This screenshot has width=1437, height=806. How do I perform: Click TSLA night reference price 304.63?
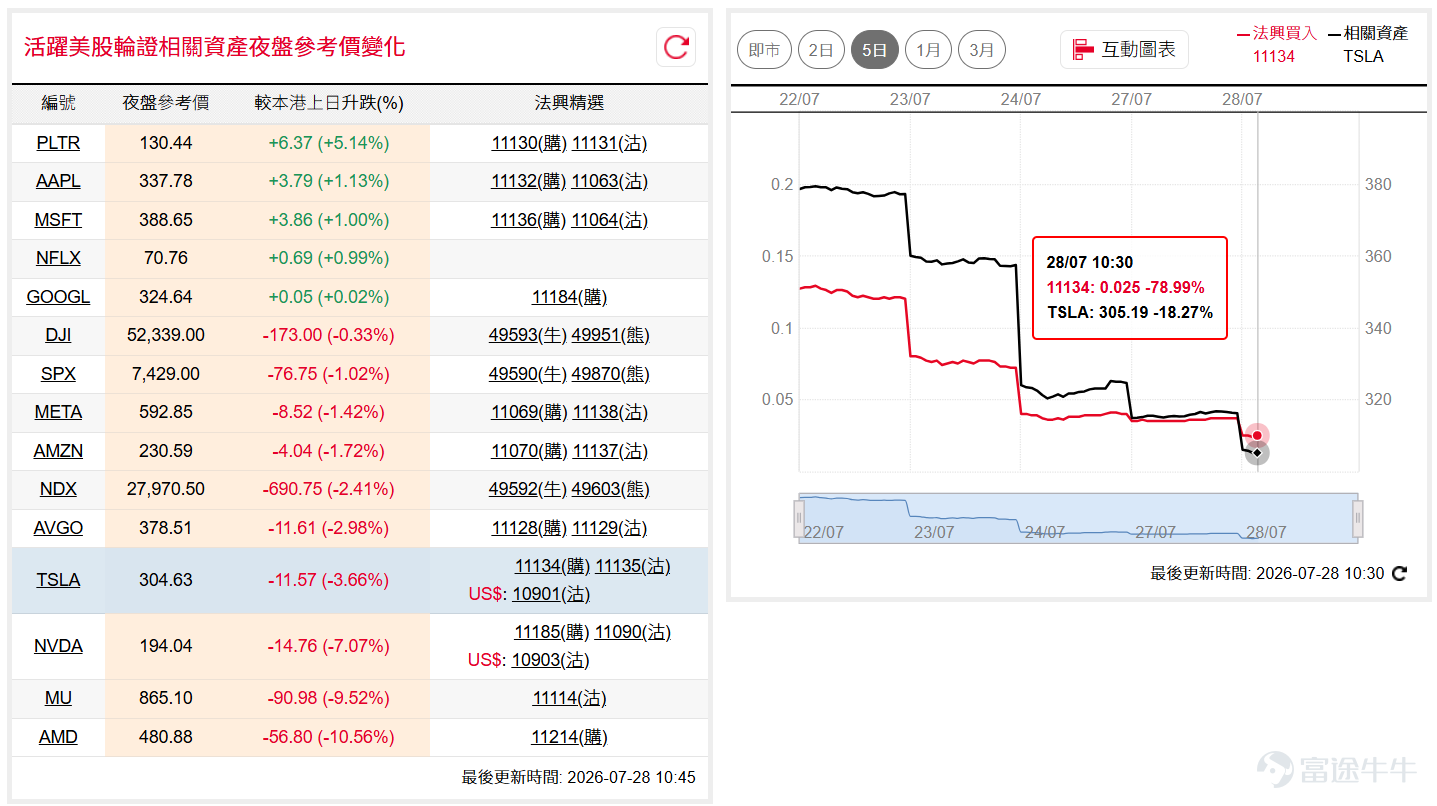166,580
